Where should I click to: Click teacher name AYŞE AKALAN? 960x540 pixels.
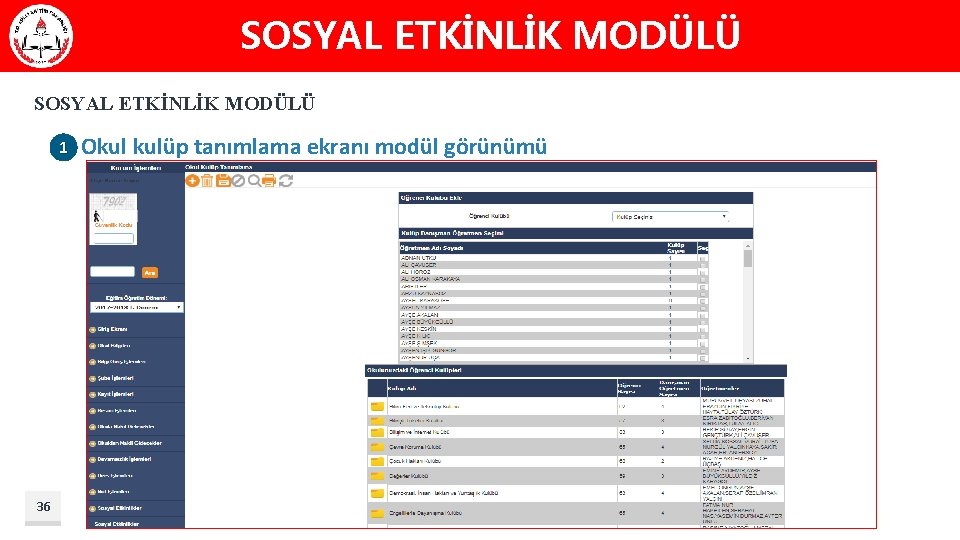420,315
